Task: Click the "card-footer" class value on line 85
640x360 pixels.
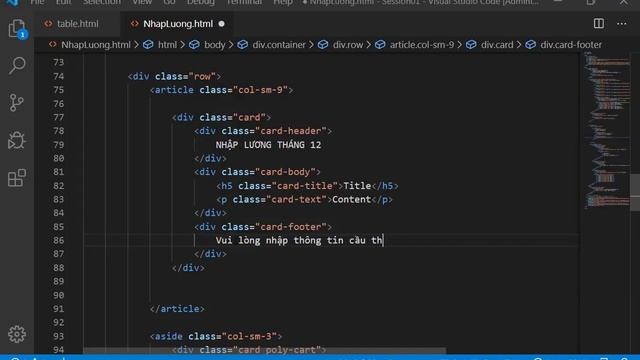Action: (x=291, y=227)
